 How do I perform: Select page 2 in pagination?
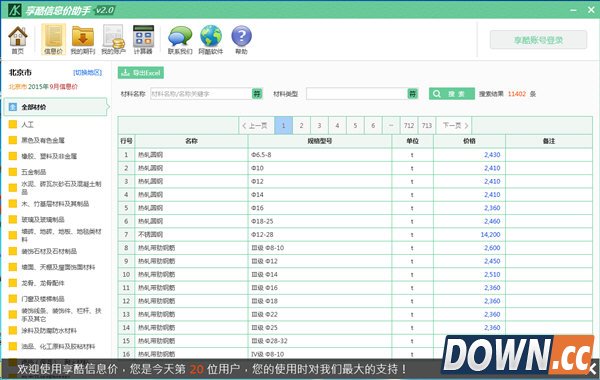click(x=302, y=126)
